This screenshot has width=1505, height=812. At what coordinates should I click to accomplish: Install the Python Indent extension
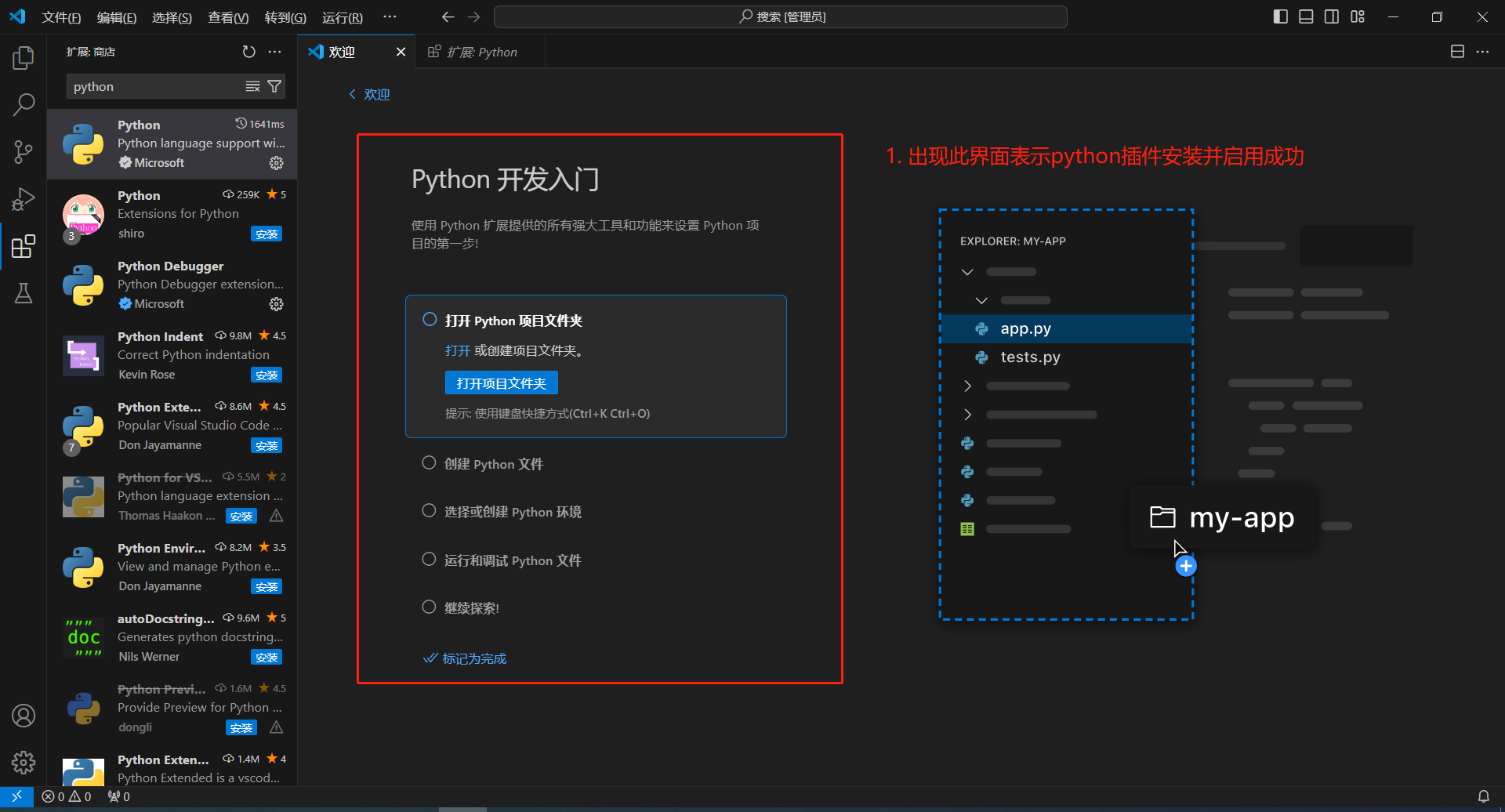pyautogui.click(x=267, y=375)
